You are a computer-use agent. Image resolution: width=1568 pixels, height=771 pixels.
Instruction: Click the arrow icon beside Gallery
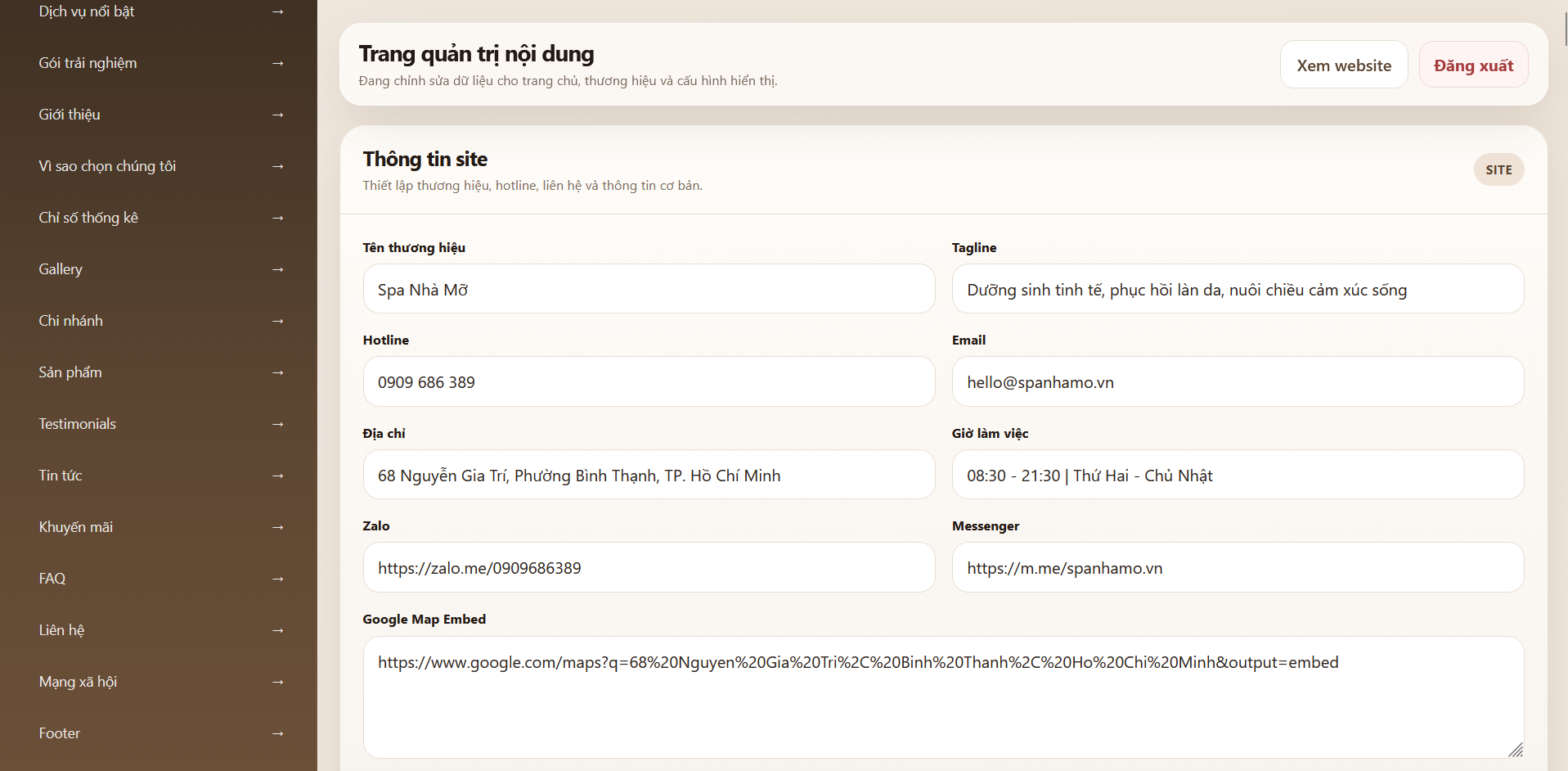[277, 269]
